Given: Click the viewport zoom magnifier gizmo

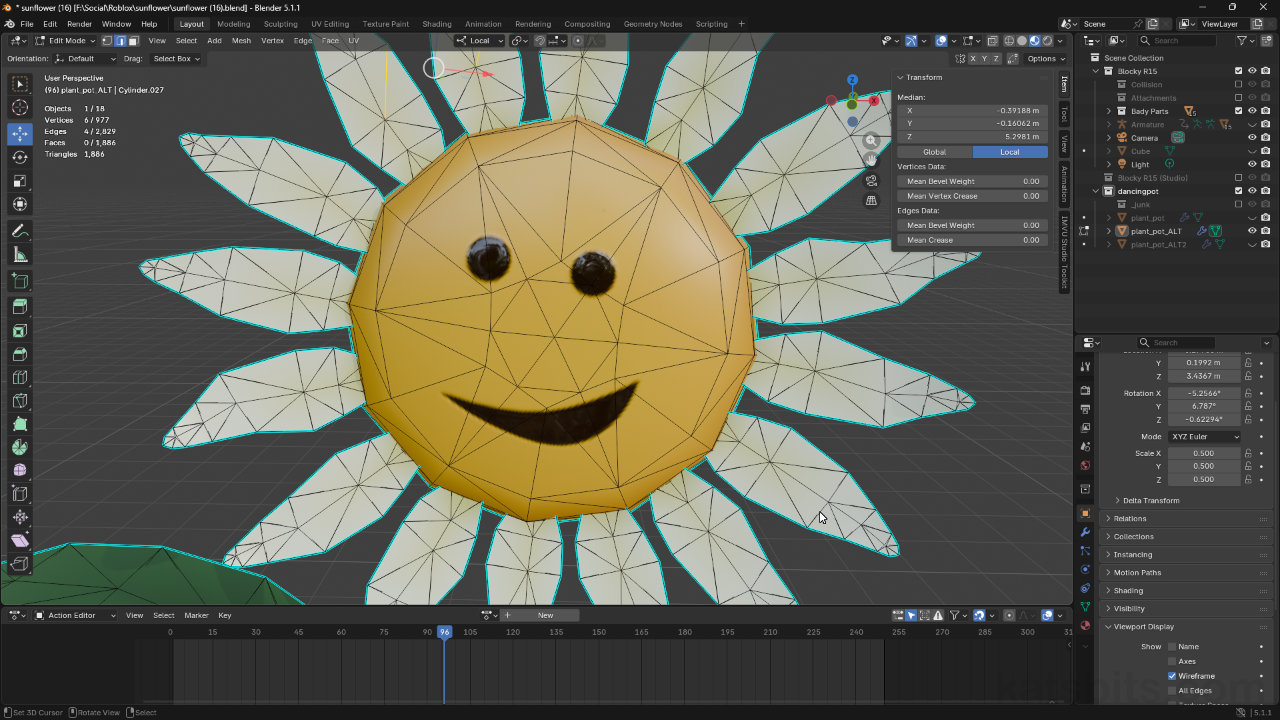Looking at the screenshot, I should click(871, 141).
